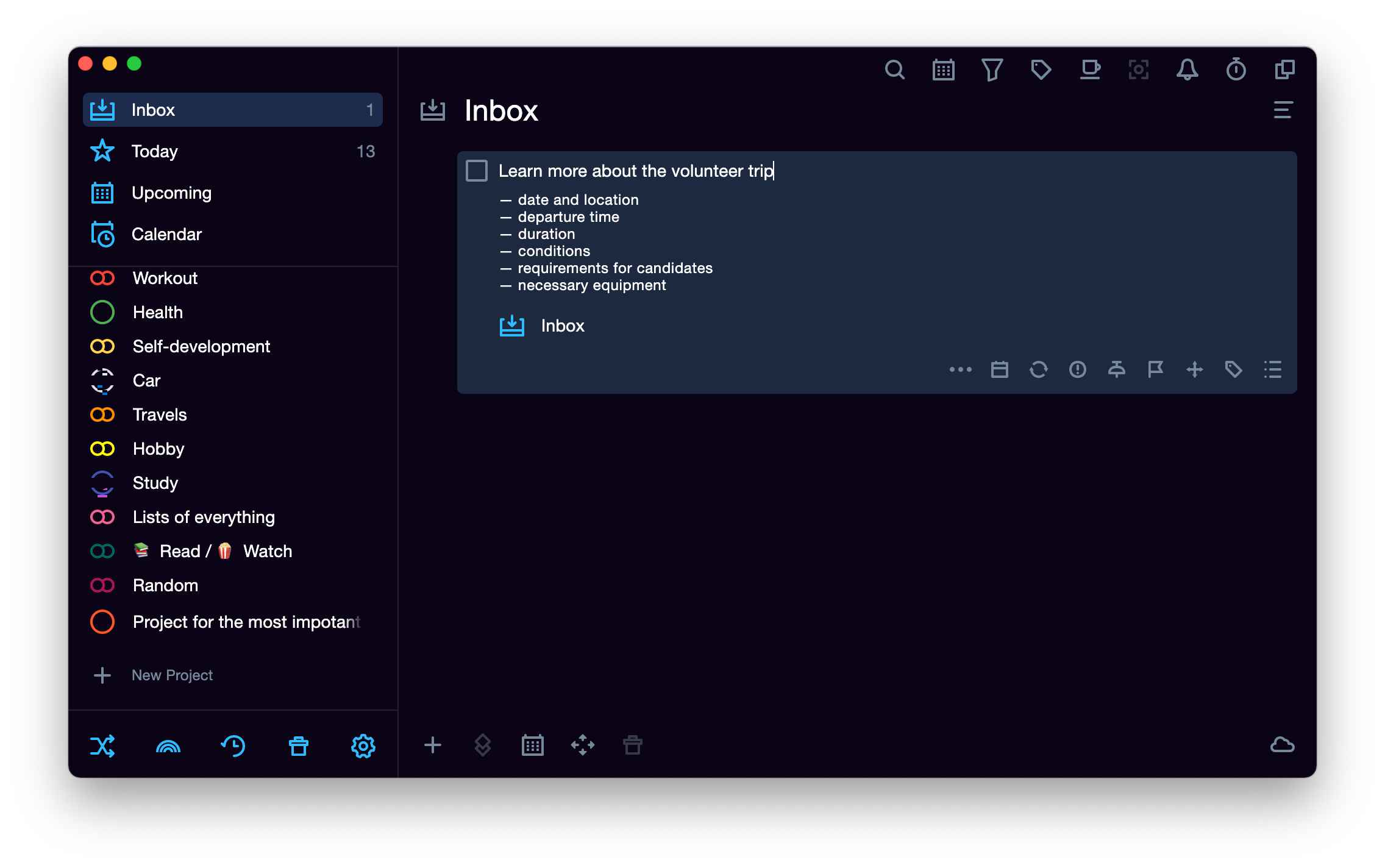
Task: Click the add task plus button
Action: click(432, 745)
